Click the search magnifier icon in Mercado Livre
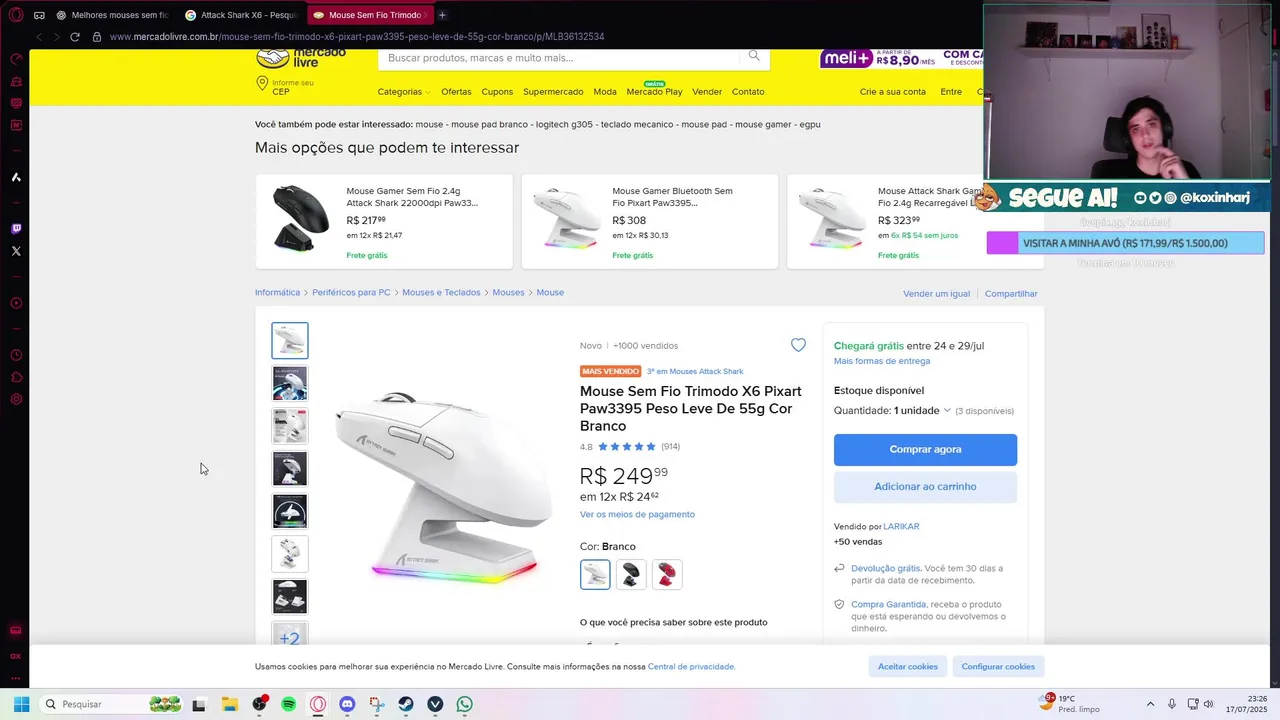Screen dimensions: 1280x720 754,57
